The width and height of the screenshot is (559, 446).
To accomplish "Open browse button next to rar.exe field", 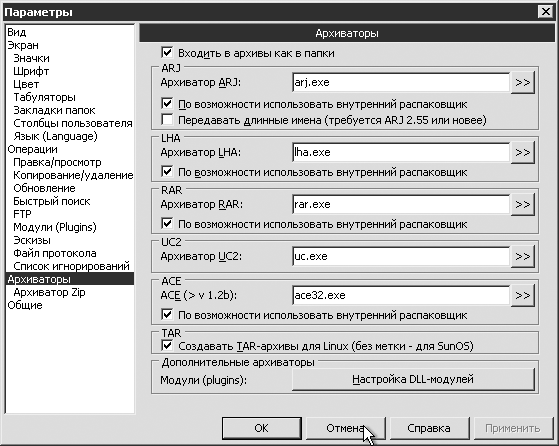I will 523,205.
